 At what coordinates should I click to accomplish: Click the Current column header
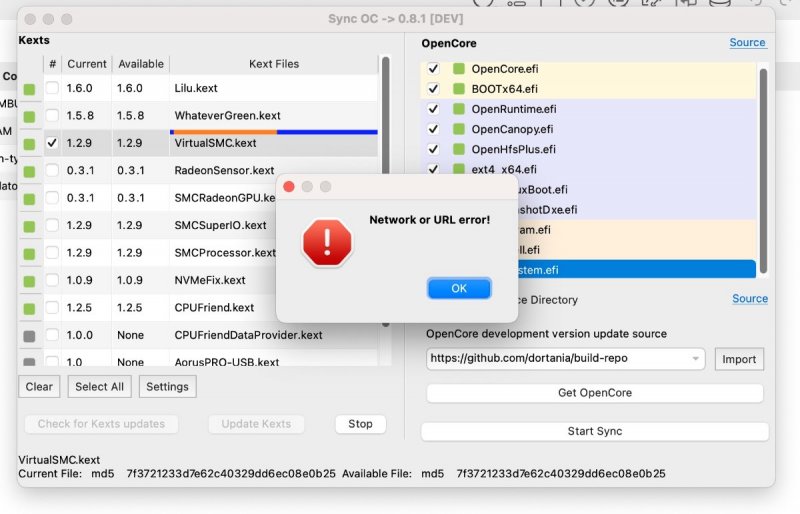[87, 64]
